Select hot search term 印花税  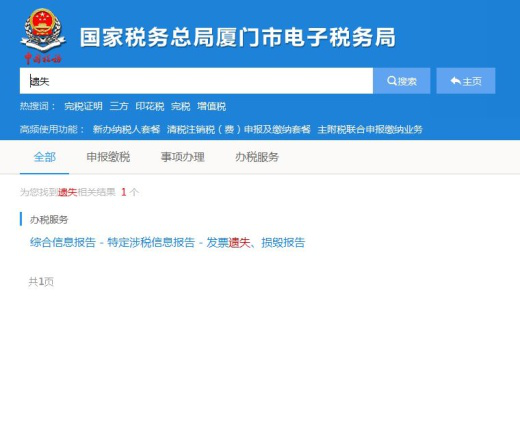[x=150, y=106]
